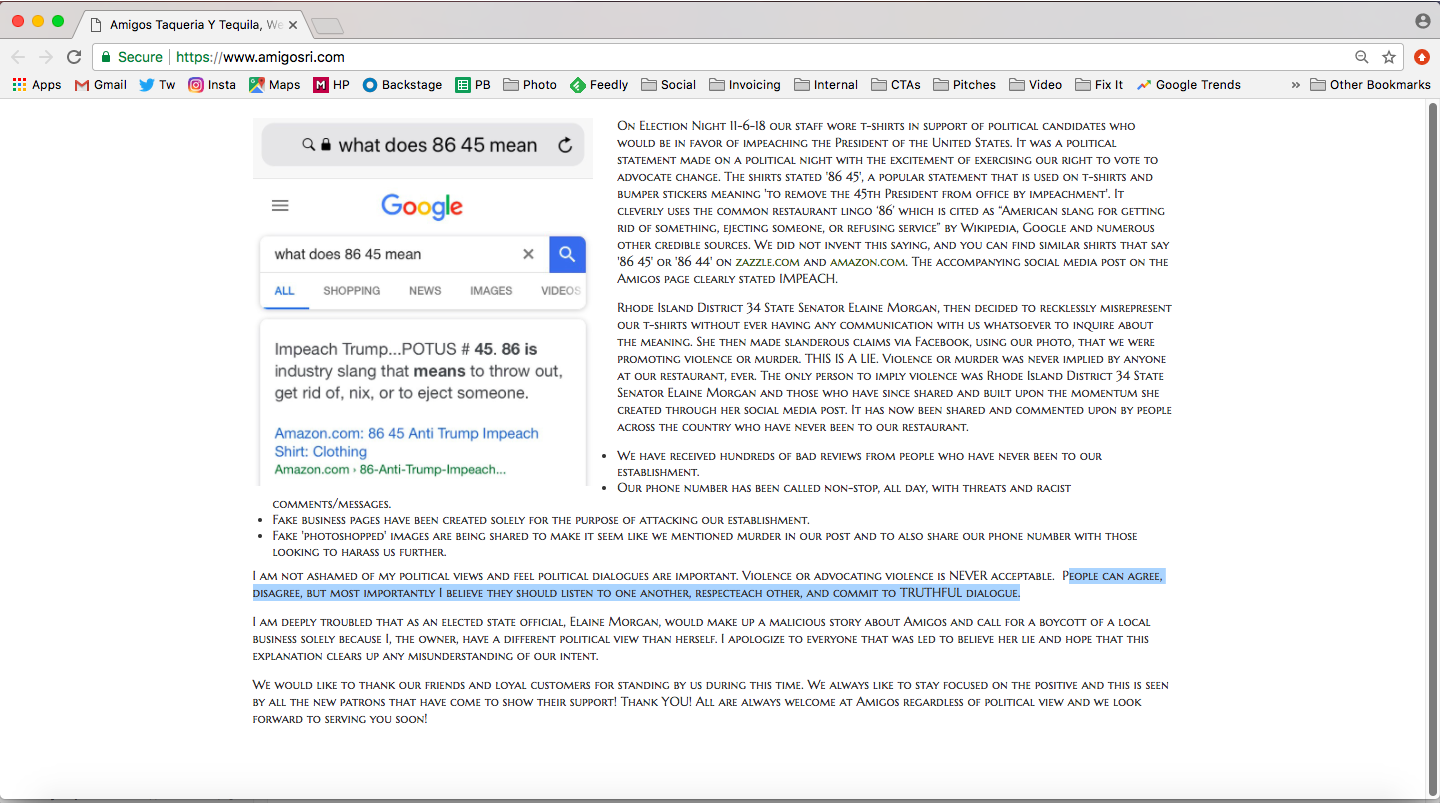Open the Internal bookmarks folder
Screen dimensions: 1440x803
click(826, 85)
